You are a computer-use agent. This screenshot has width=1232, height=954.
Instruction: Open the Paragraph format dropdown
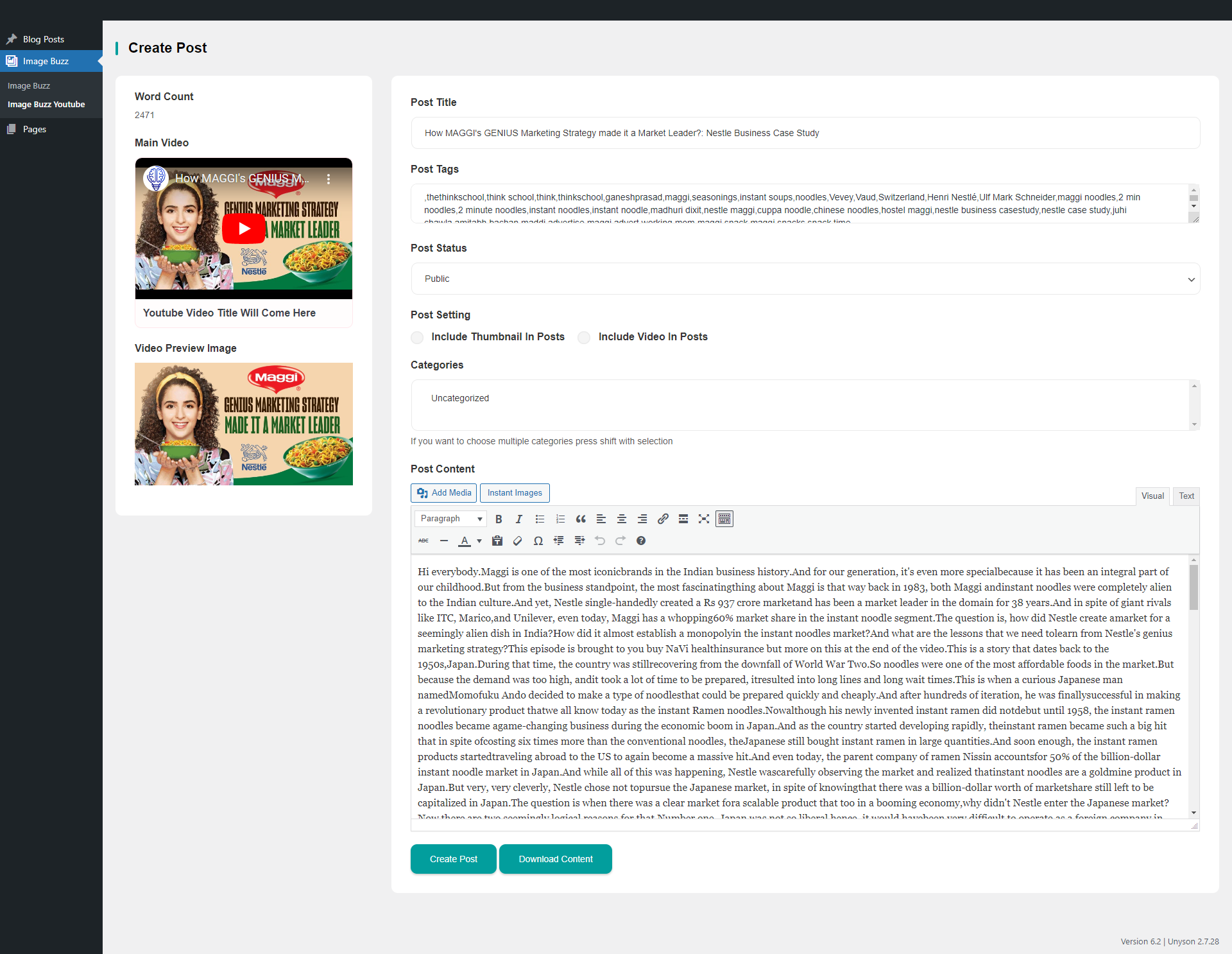tap(450, 519)
